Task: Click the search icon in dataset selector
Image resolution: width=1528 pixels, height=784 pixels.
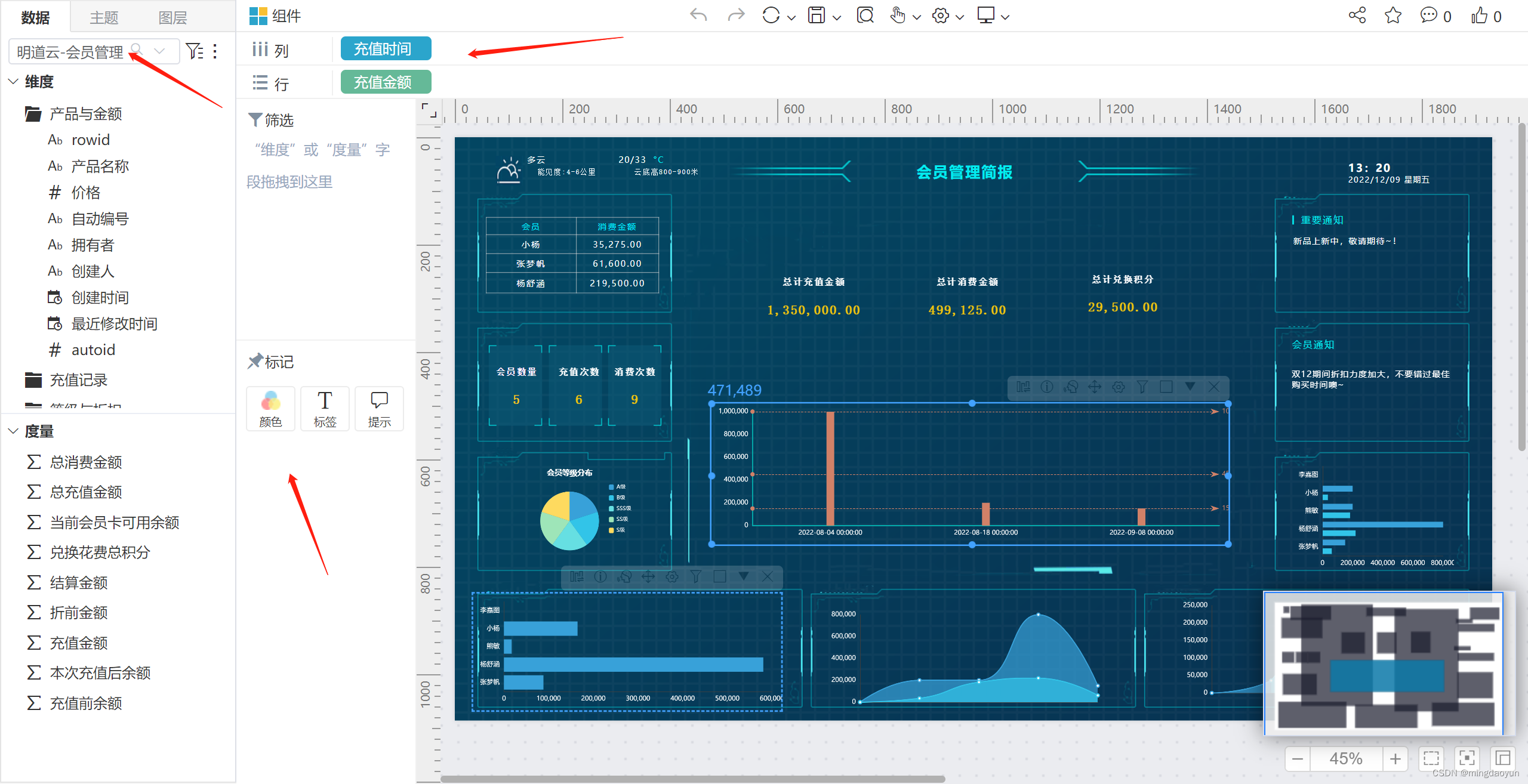Action: (137, 50)
